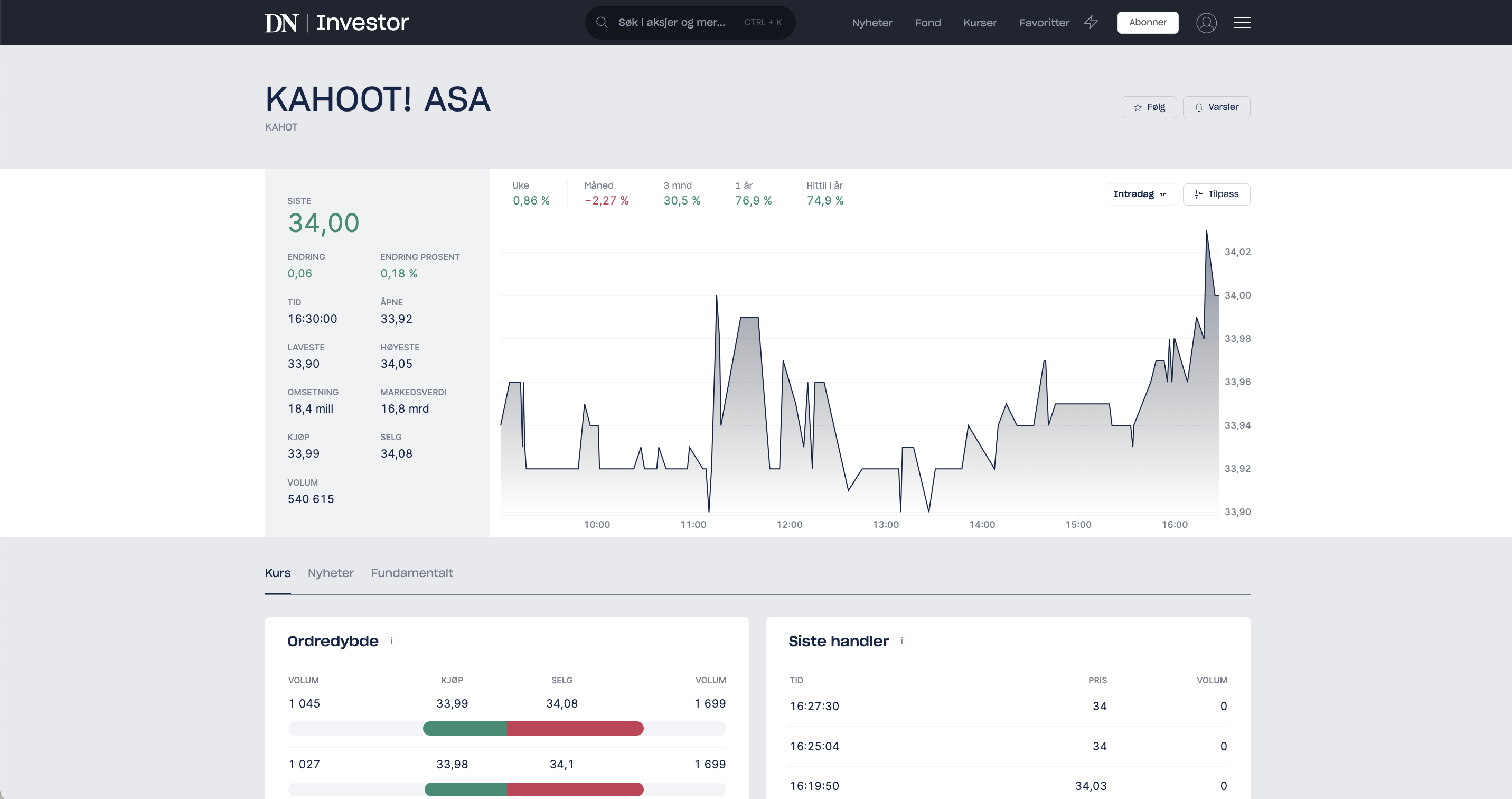Click the DN Investor logo

pyautogui.click(x=336, y=22)
